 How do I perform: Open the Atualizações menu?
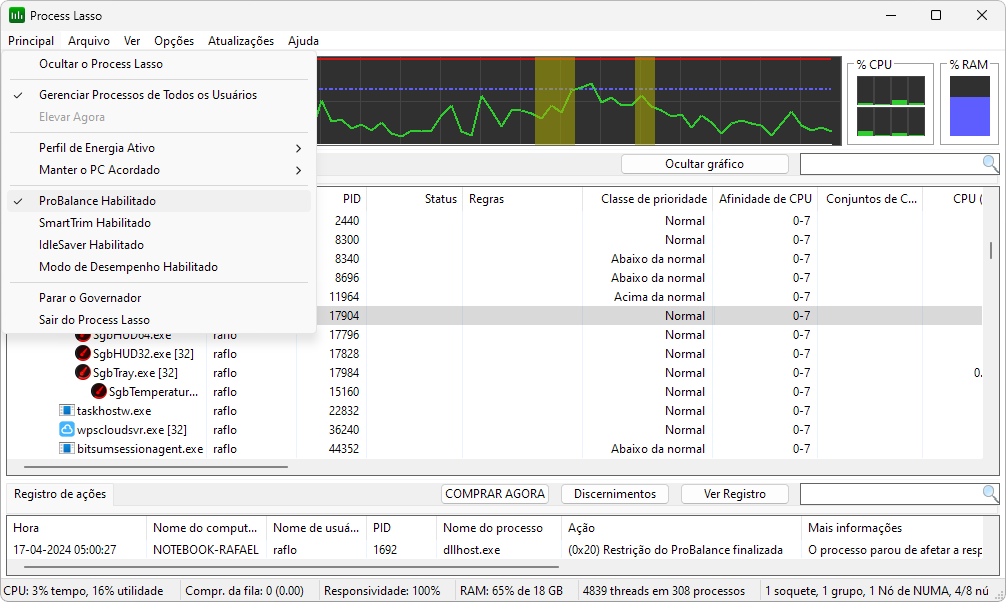tap(241, 40)
